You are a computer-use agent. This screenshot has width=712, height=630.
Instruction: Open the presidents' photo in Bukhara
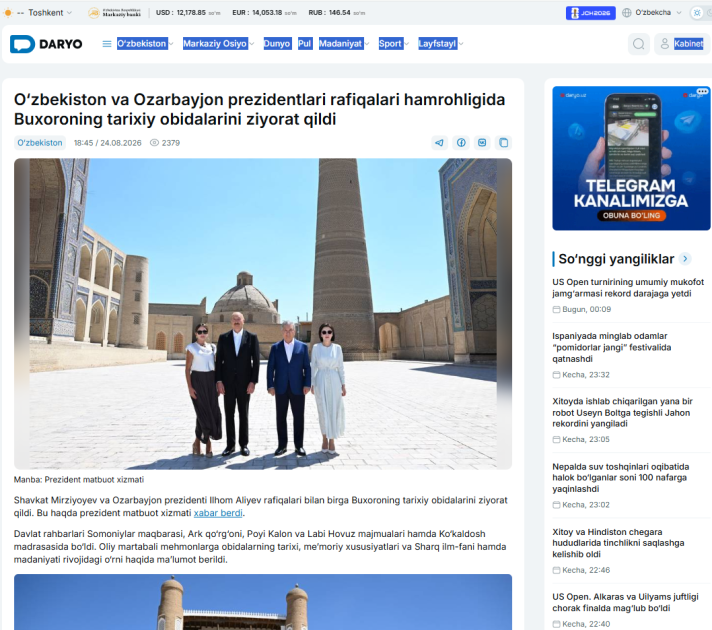[263, 313]
